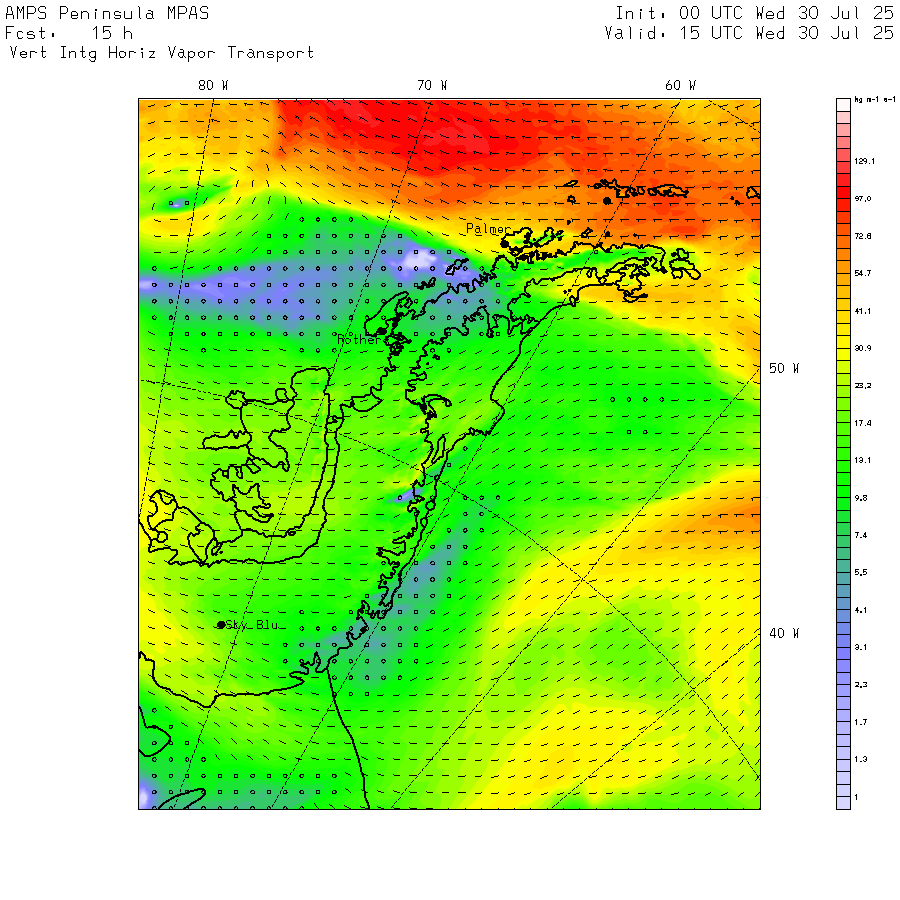900x900 pixels.
Task: Click the '54.7' colorbar value
Action: 863,273
